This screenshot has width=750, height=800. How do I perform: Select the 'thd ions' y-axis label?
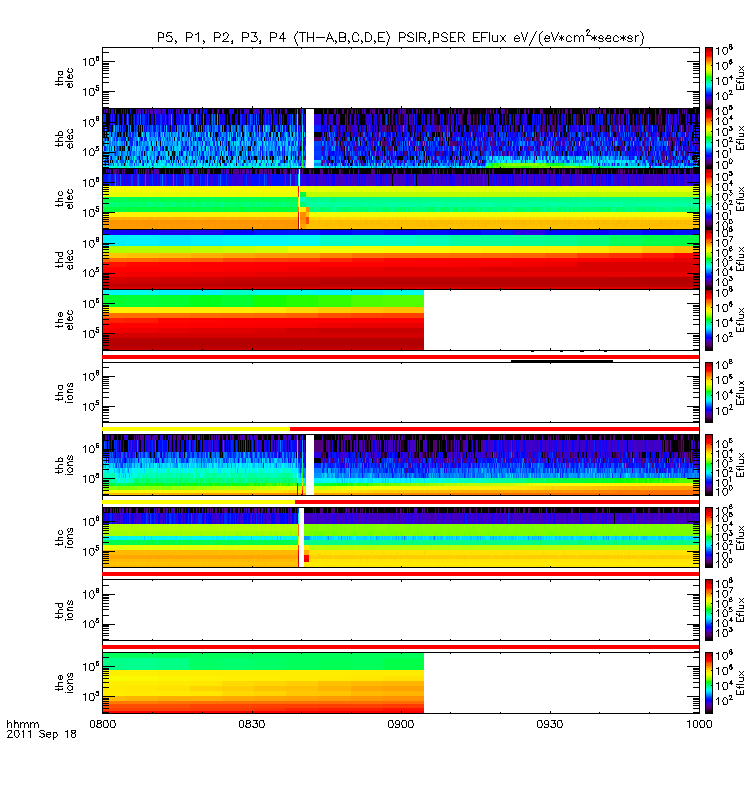pos(65,610)
